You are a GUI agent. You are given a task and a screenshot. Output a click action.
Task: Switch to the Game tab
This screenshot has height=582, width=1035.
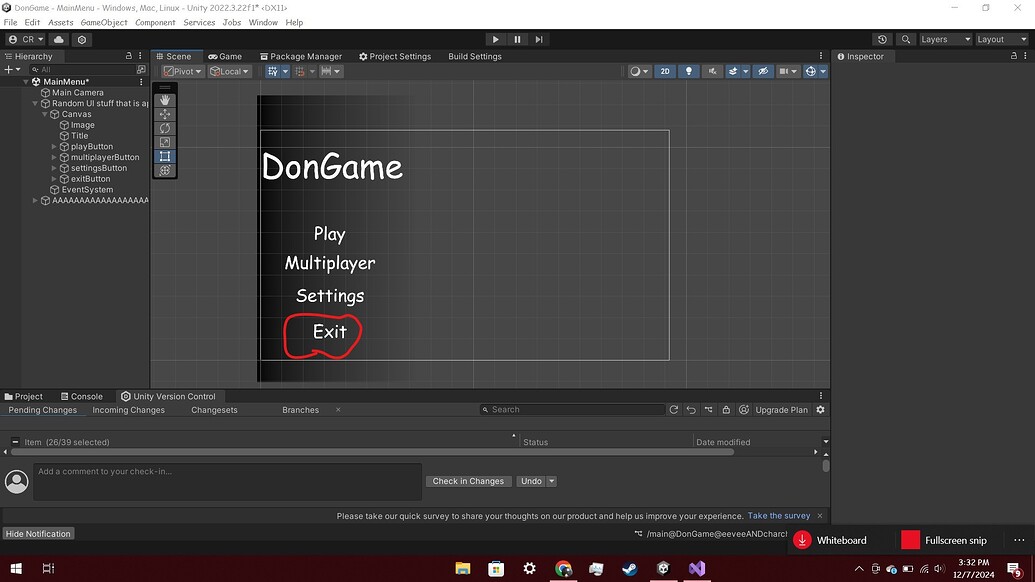(x=224, y=56)
